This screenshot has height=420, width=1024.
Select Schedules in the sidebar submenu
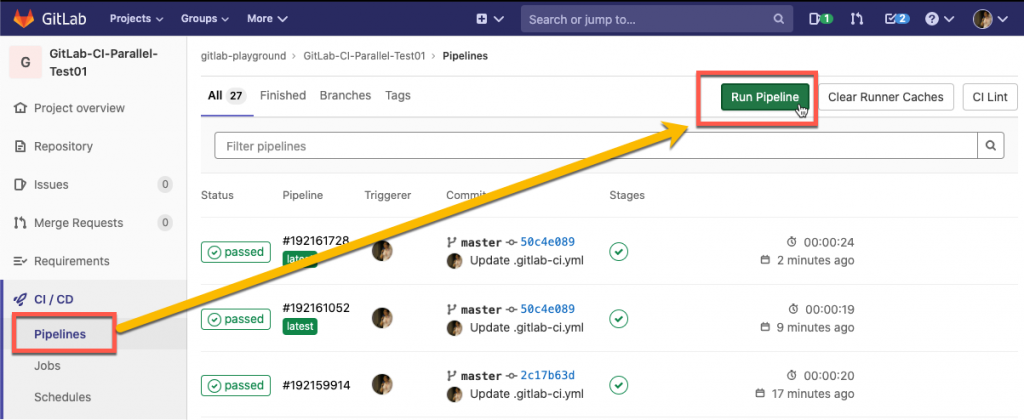pyautogui.click(x=62, y=396)
